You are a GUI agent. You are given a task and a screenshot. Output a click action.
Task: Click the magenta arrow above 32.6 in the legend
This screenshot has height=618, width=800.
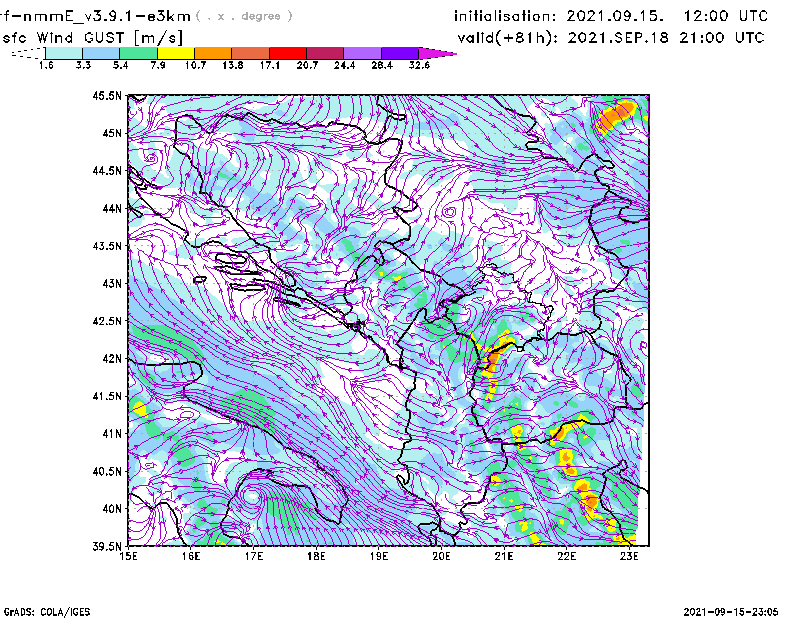tap(437, 53)
